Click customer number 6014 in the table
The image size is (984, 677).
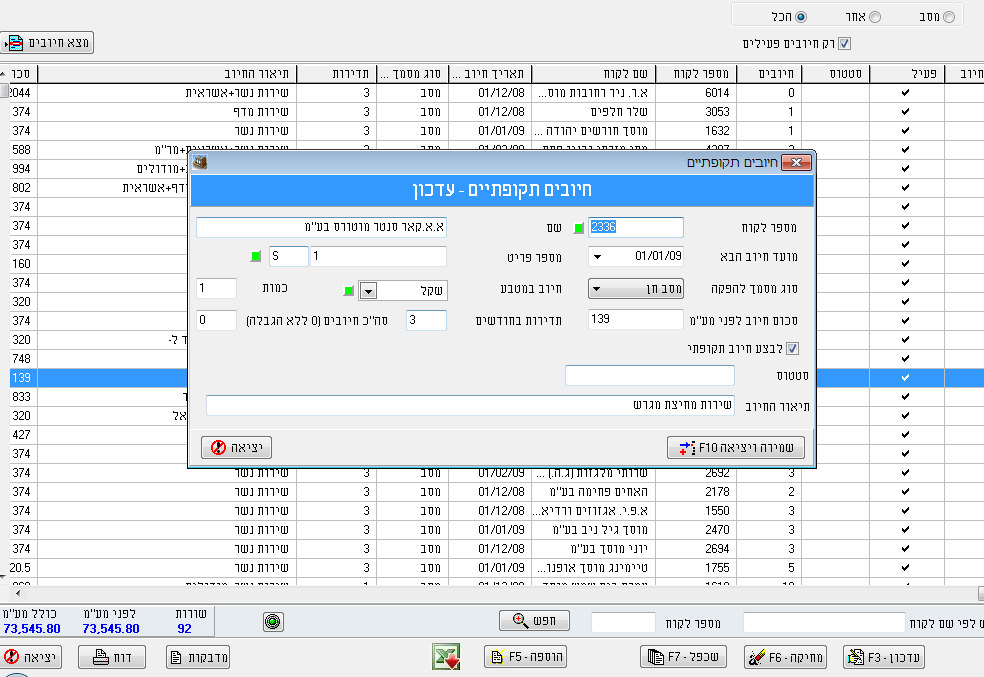[x=717, y=93]
